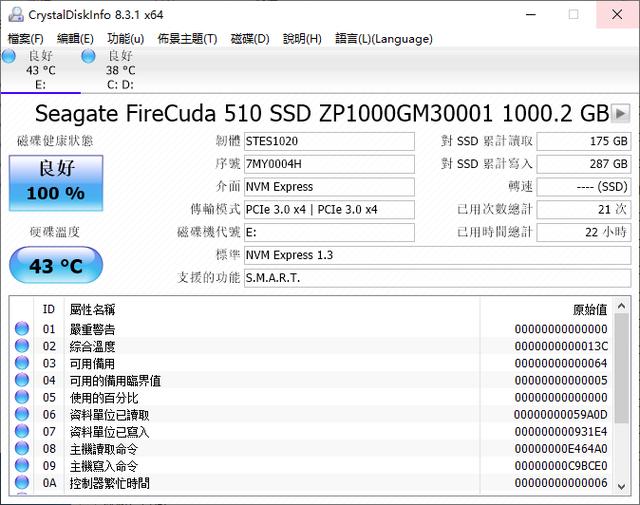The width and height of the screenshot is (640, 505).
Task: Click the standard field NVM Express 1.3
Action: (x=438, y=256)
